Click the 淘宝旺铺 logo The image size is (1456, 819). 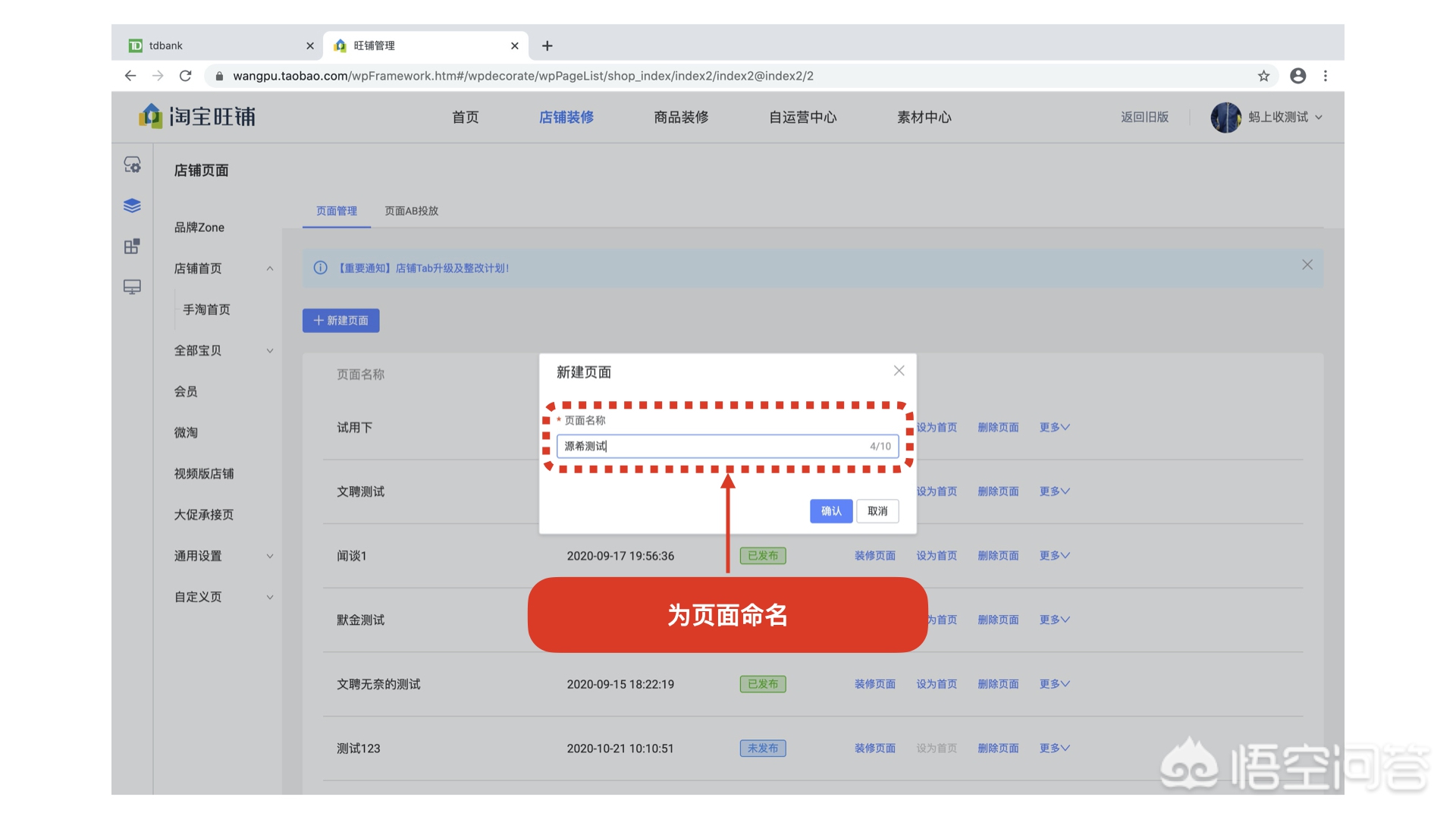pyautogui.click(x=199, y=117)
